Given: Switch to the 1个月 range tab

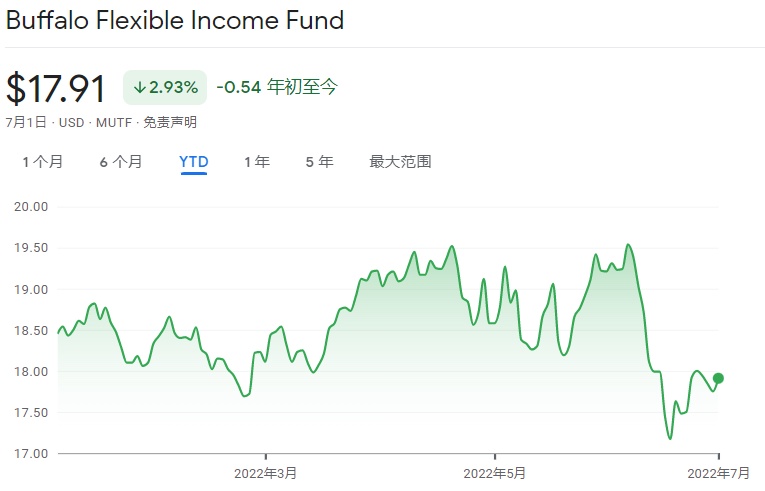Looking at the screenshot, I should (42, 161).
